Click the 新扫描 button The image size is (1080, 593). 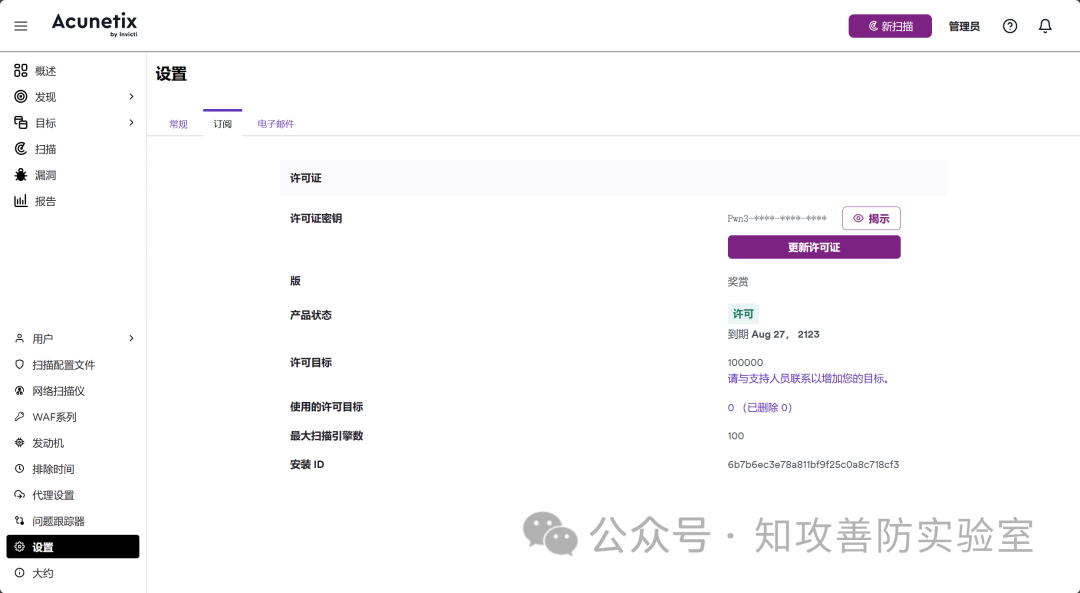[890, 26]
